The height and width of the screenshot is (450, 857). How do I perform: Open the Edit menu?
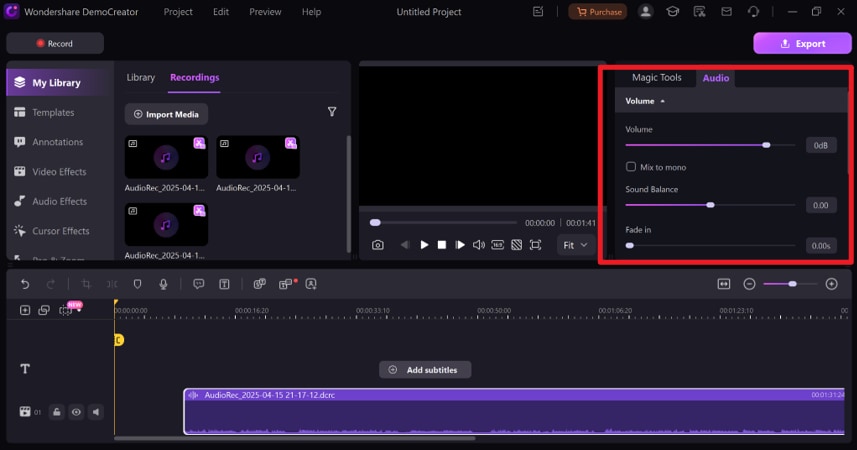221,11
